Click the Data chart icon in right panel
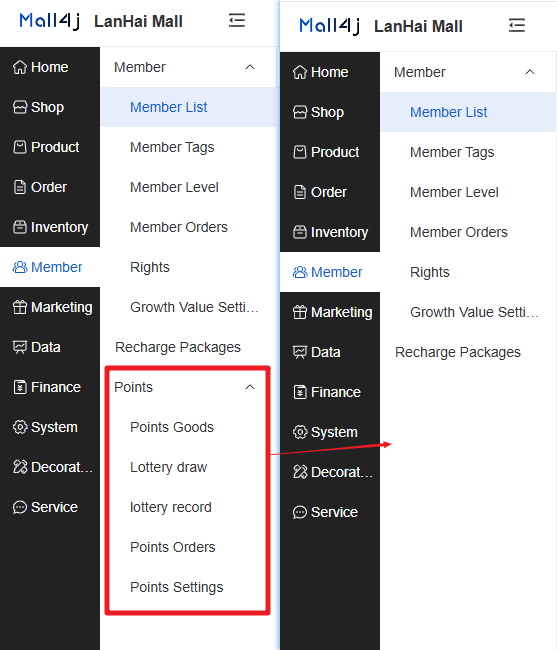557x650 pixels. pos(300,352)
